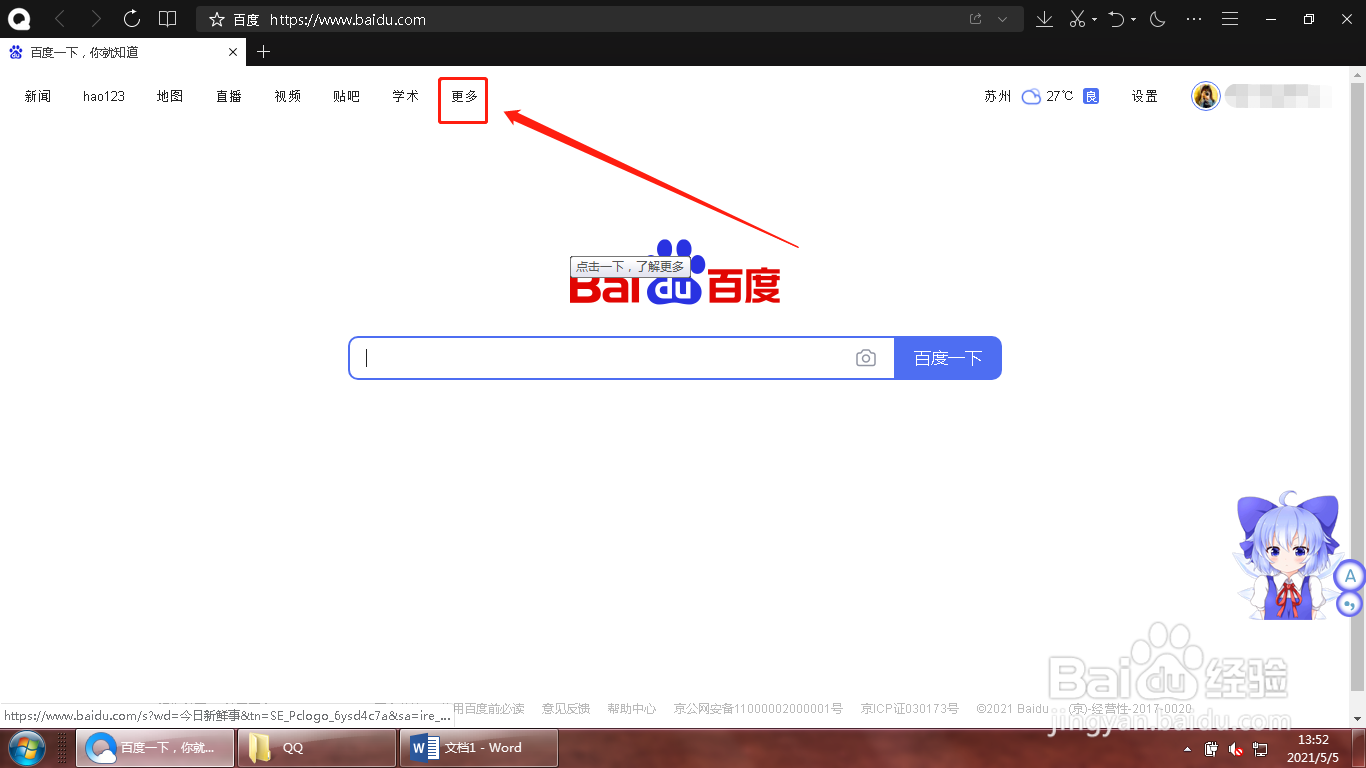
Task: Click the muted volume tray icon
Action: pyautogui.click(x=1236, y=749)
